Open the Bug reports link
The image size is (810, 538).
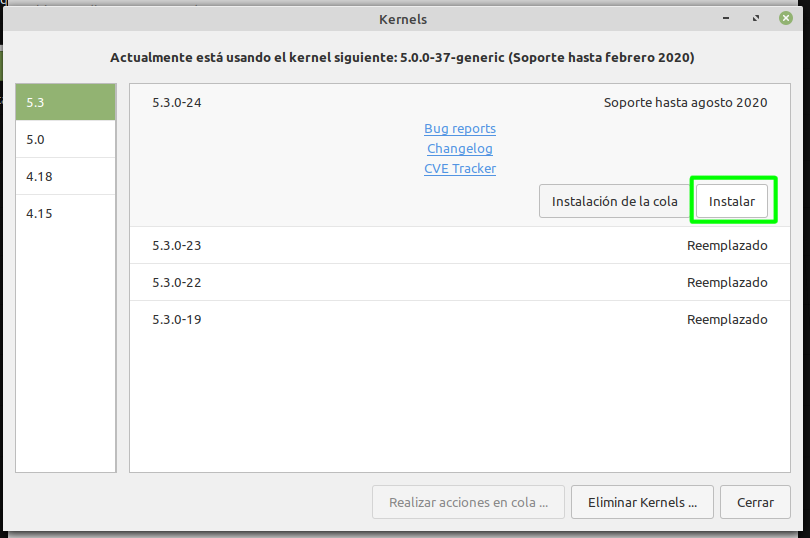coord(460,129)
